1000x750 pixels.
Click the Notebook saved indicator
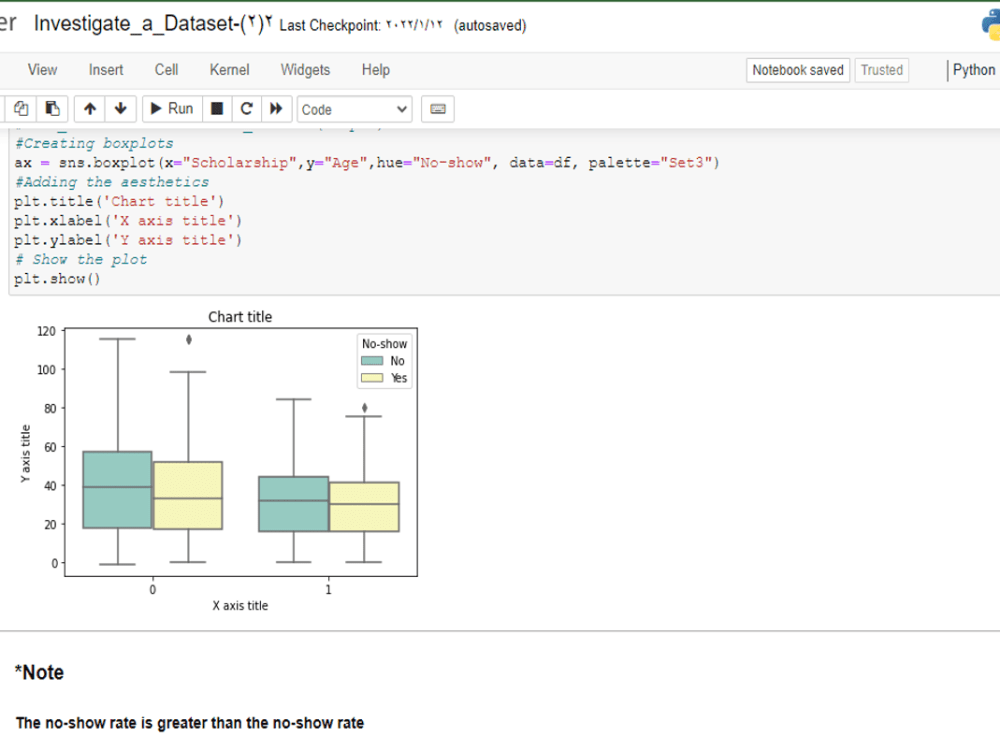pyautogui.click(x=799, y=70)
